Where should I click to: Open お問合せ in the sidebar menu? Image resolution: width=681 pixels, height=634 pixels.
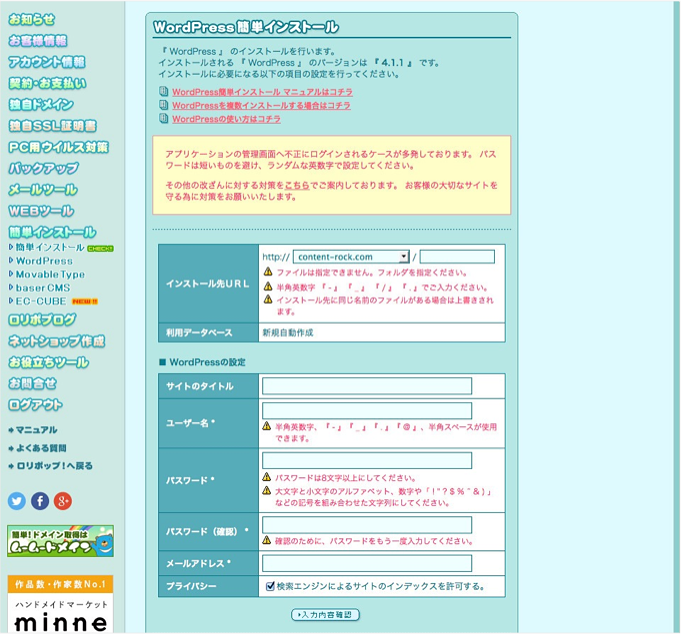click(x=33, y=383)
